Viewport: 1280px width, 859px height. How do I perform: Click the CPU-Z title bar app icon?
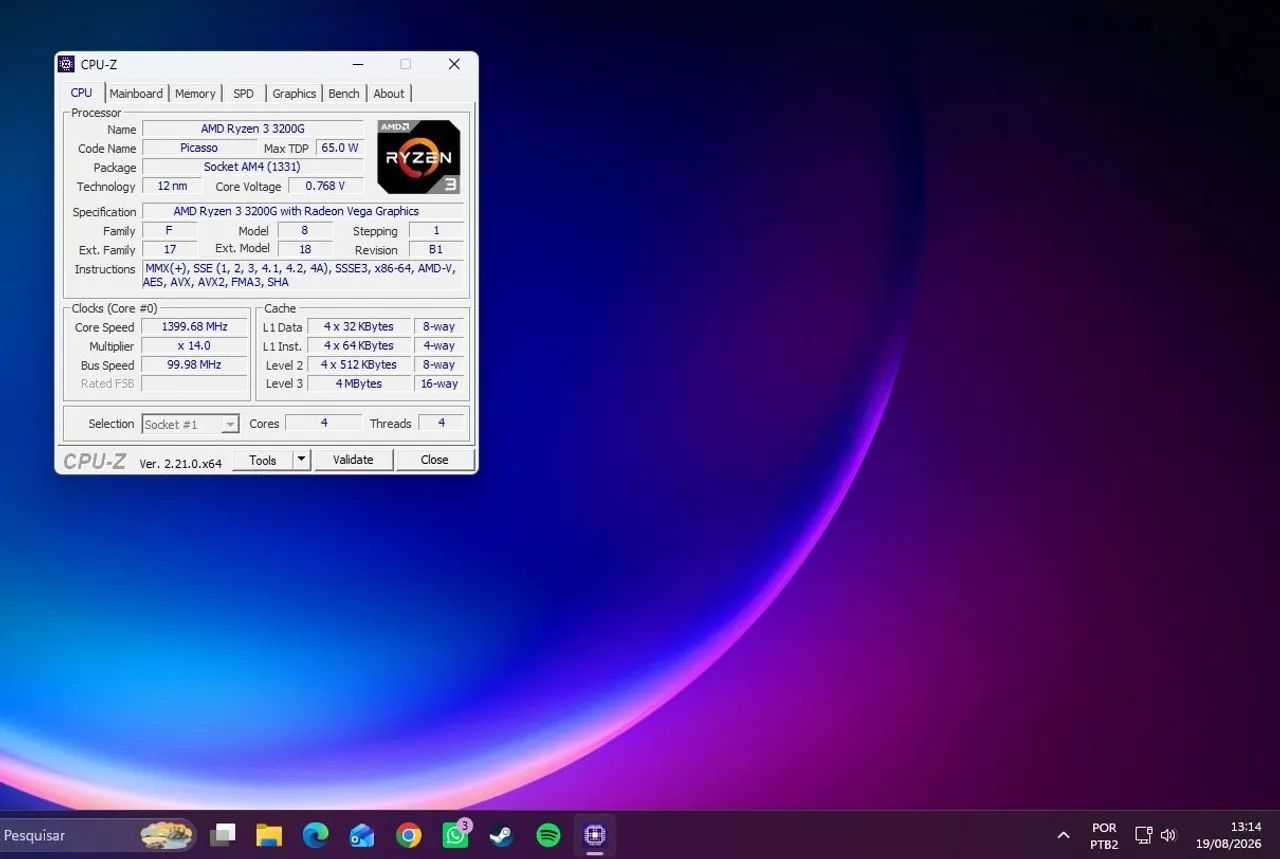click(x=67, y=64)
